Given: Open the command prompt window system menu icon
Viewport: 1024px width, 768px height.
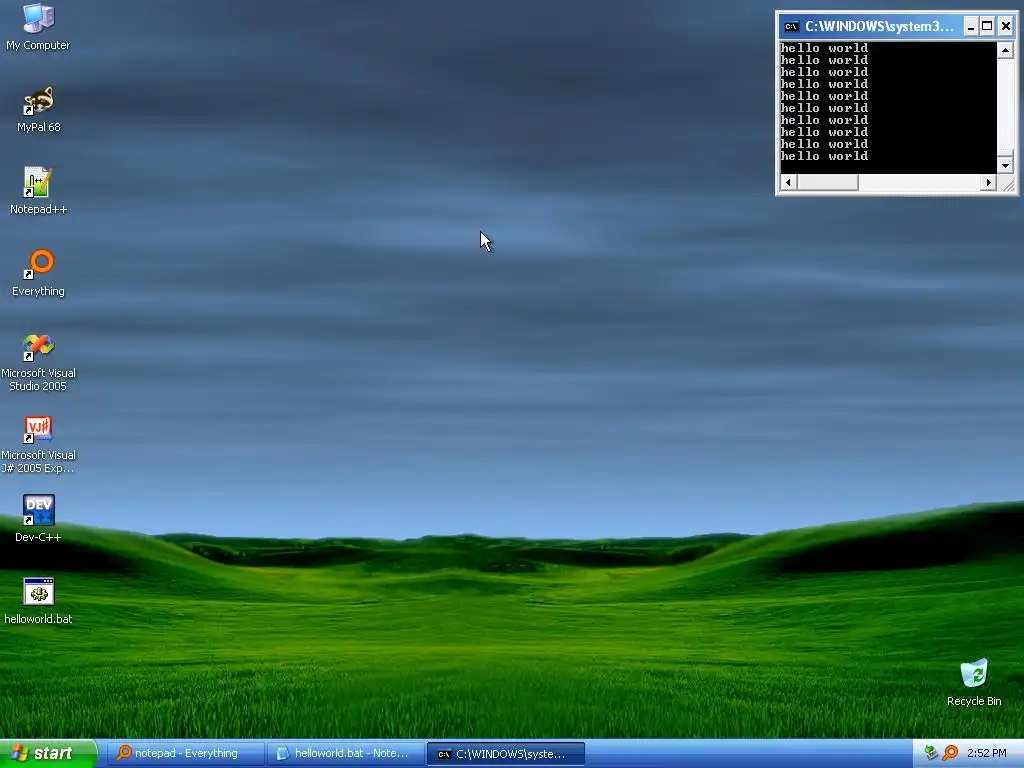Looking at the screenshot, I should pyautogui.click(x=791, y=27).
